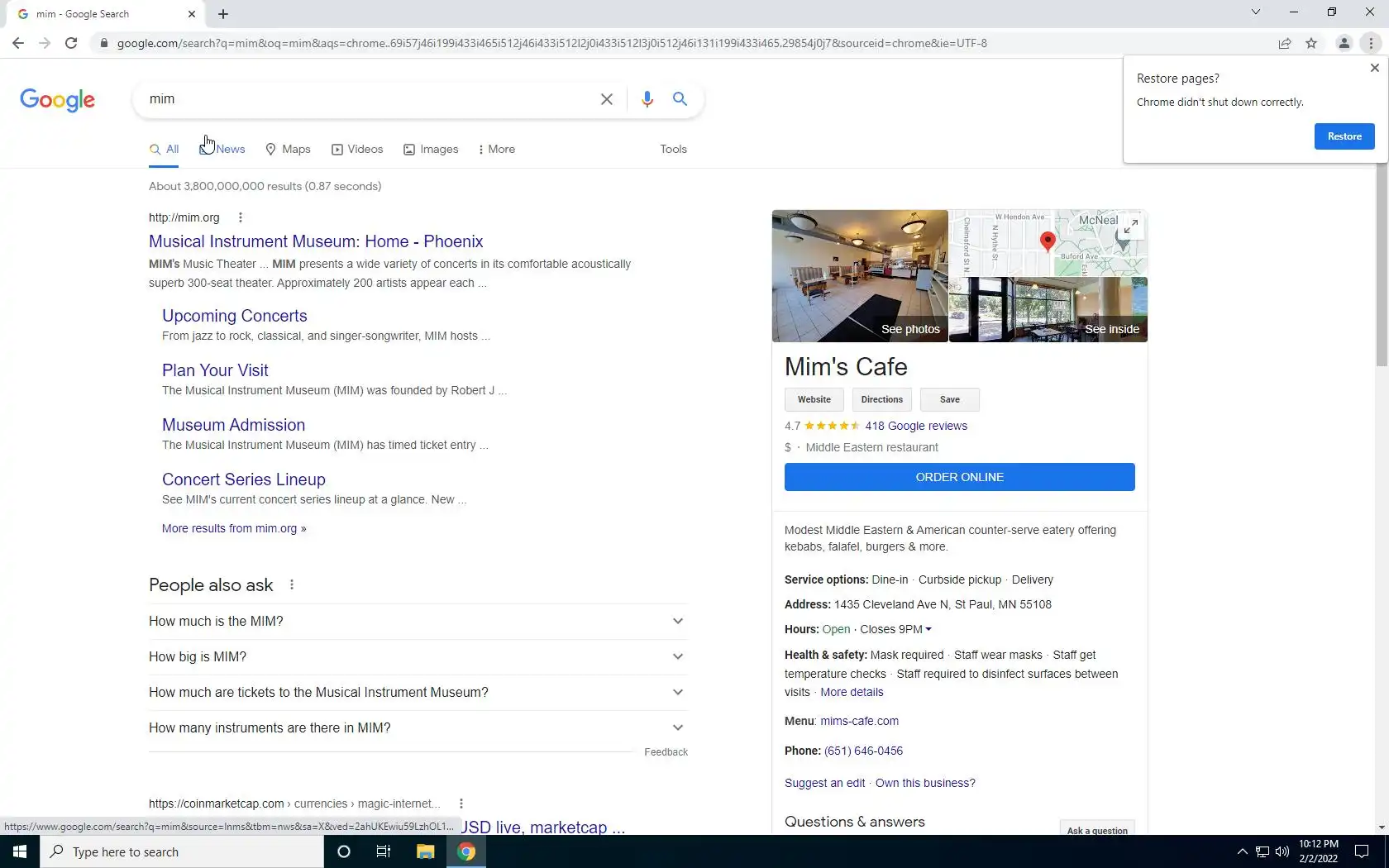
Task: Expand tickets to Musical Instrument Museum question
Action: coord(418,693)
